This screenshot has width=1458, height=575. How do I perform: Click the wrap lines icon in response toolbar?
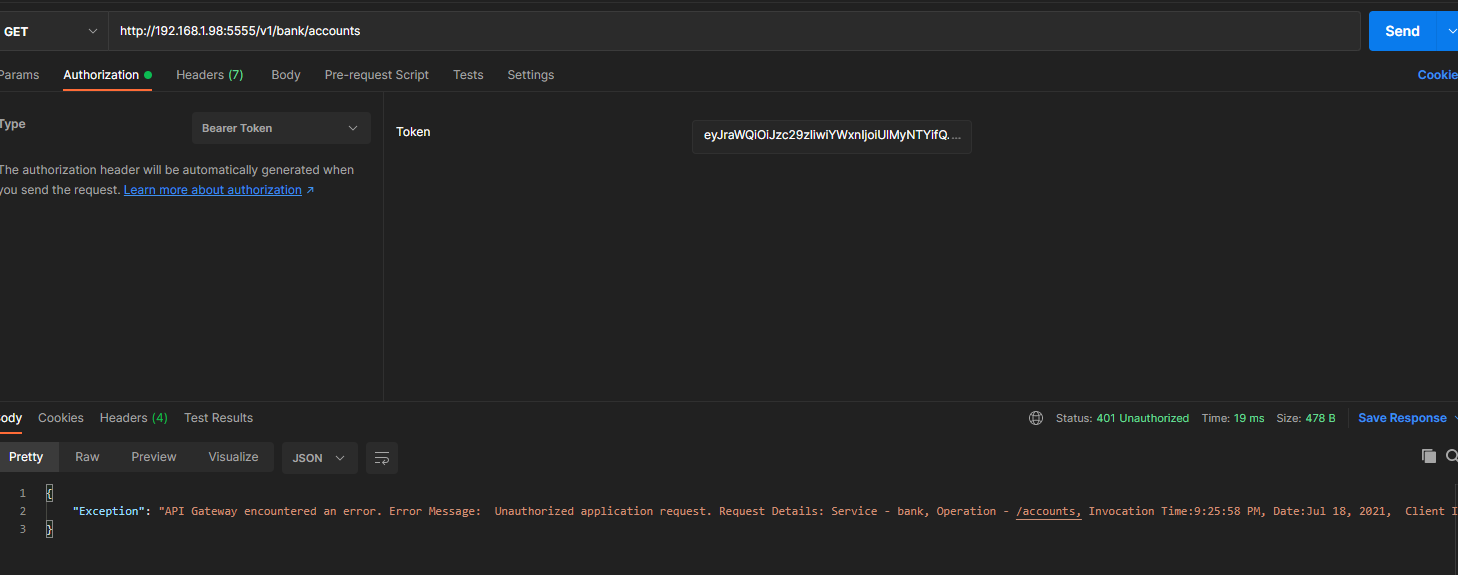(x=381, y=458)
